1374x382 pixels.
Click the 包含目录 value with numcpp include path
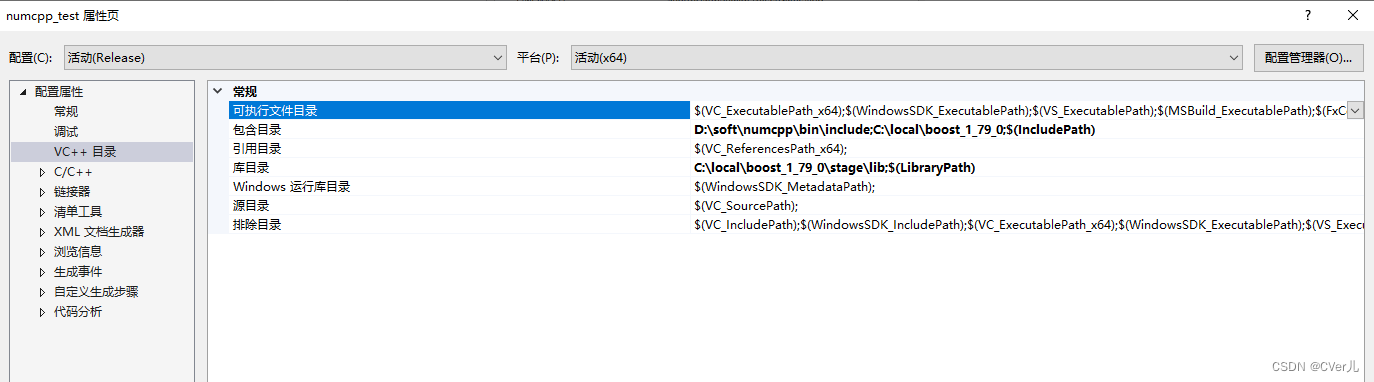pos(894,130)
